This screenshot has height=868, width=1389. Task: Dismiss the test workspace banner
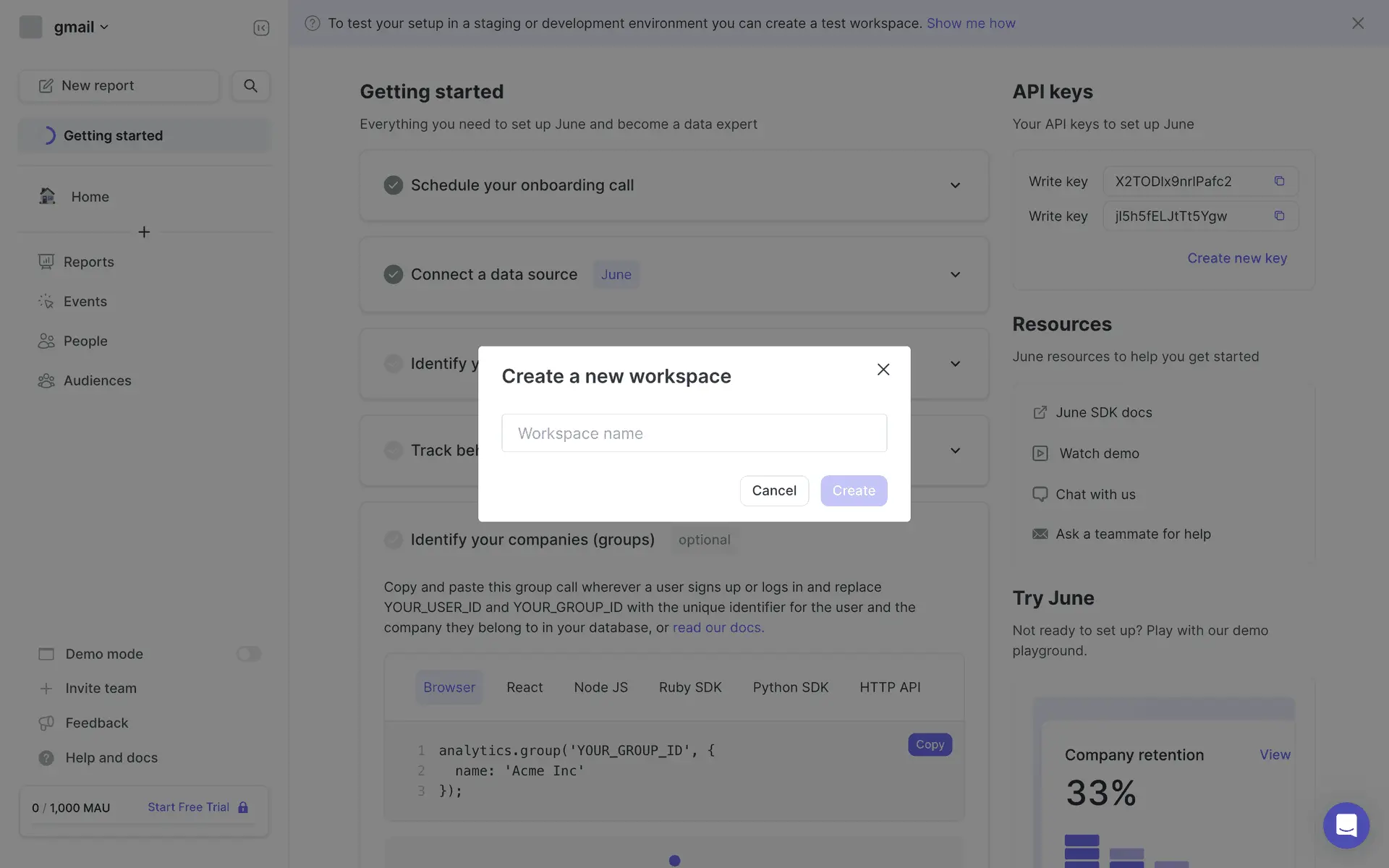tap(1358, 23)
